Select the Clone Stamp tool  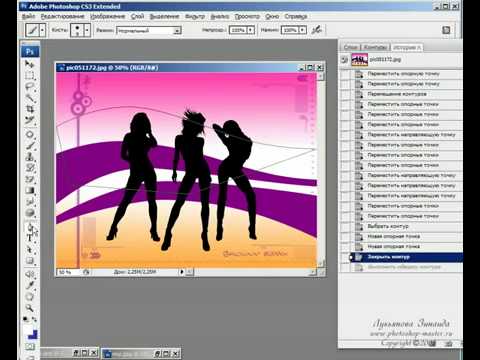point(30,157)
